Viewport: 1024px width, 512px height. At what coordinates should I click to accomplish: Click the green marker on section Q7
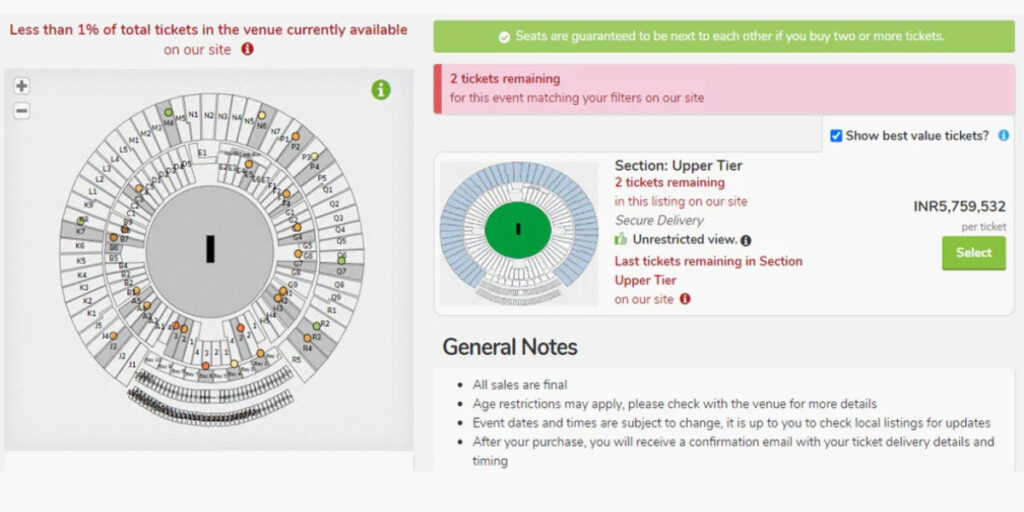tap(341, 261)
